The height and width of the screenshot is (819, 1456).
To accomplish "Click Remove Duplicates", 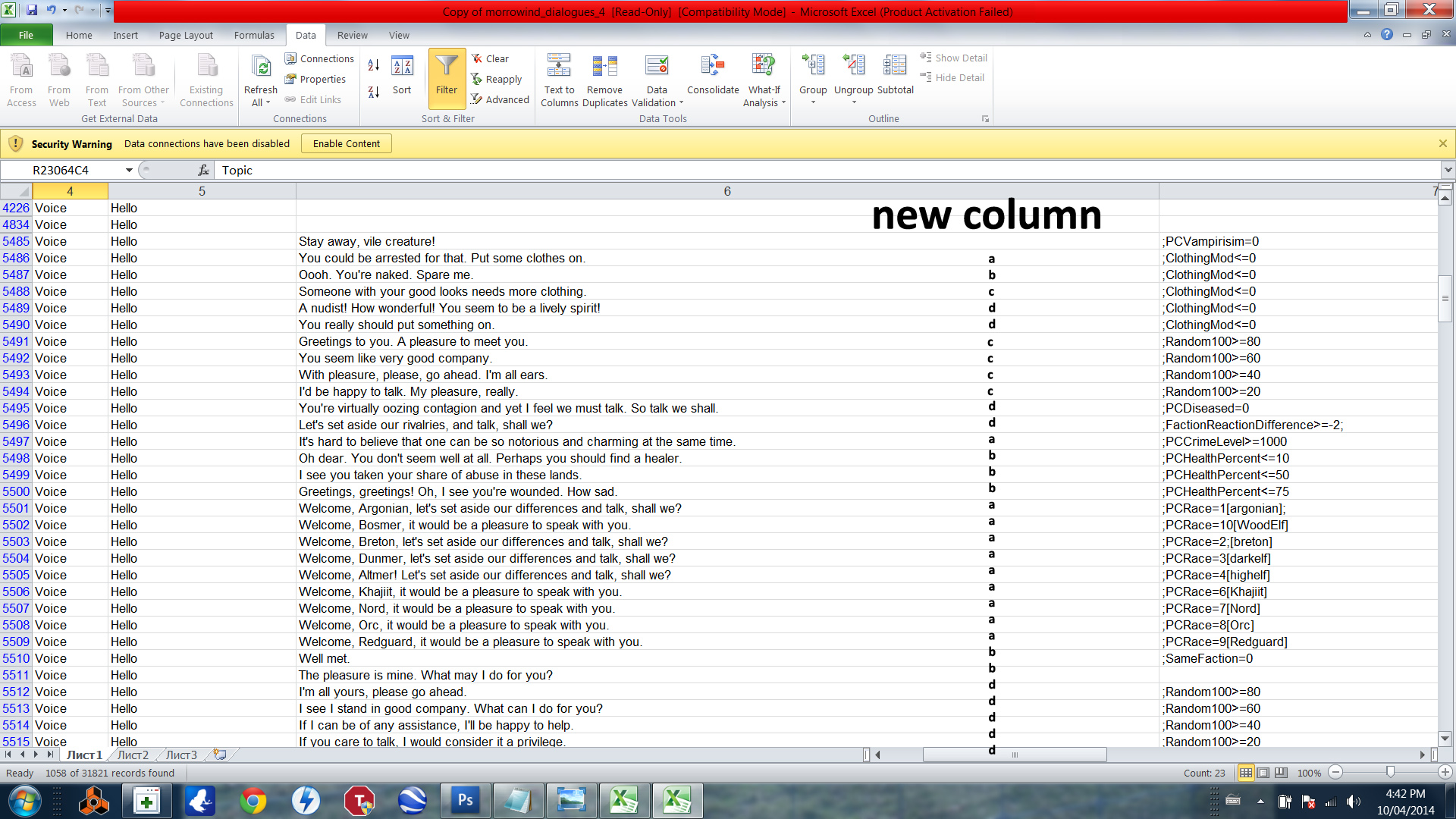I will click(604, 80).
